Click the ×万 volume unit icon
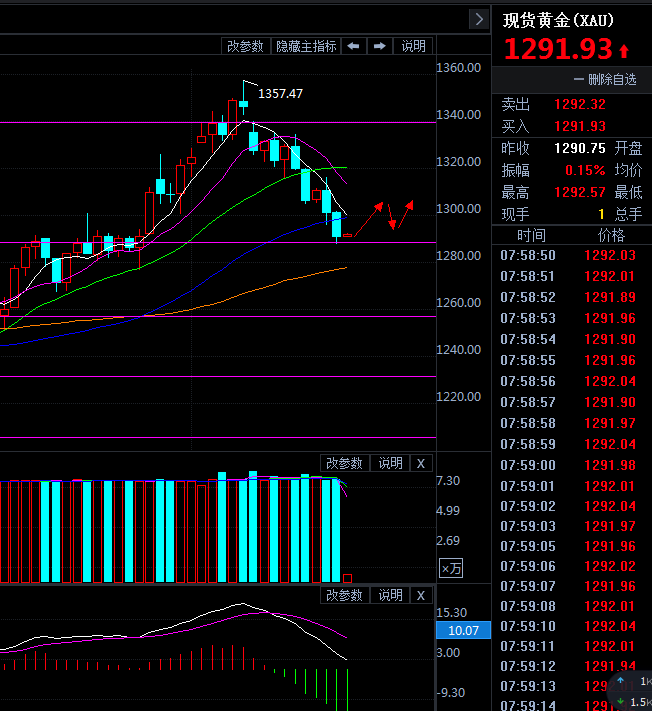 pos(451,568)
